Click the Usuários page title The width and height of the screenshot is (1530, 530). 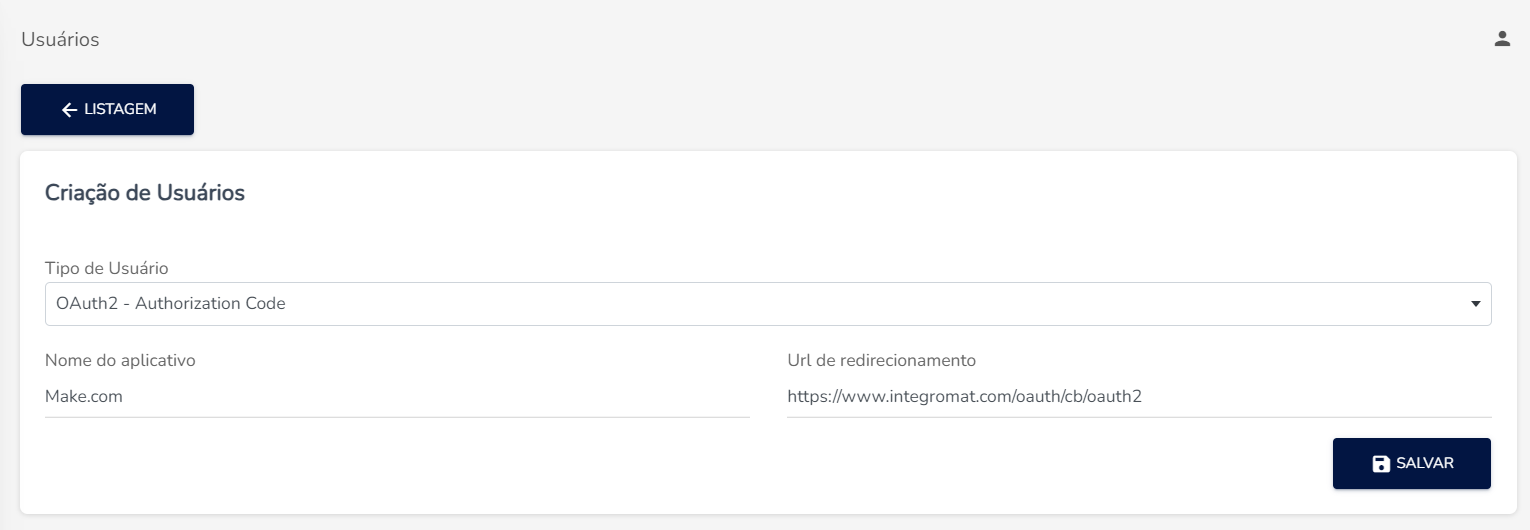(60, 40)
